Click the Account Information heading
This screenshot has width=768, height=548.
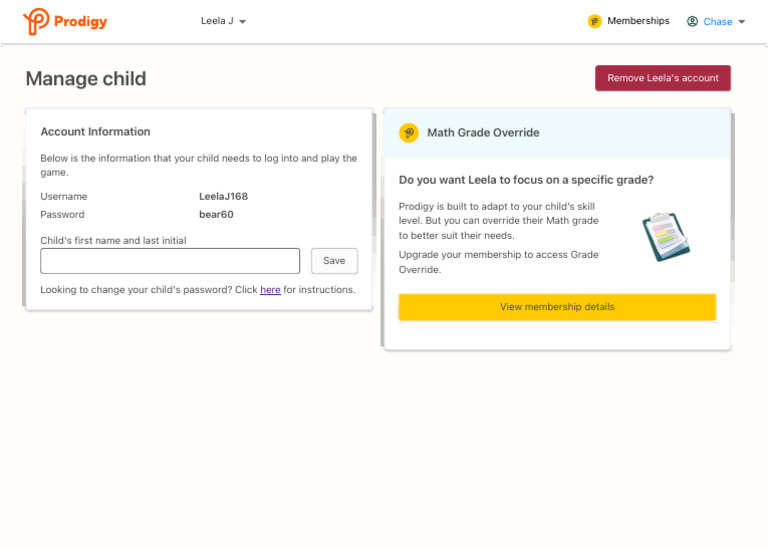pos(95,132)
